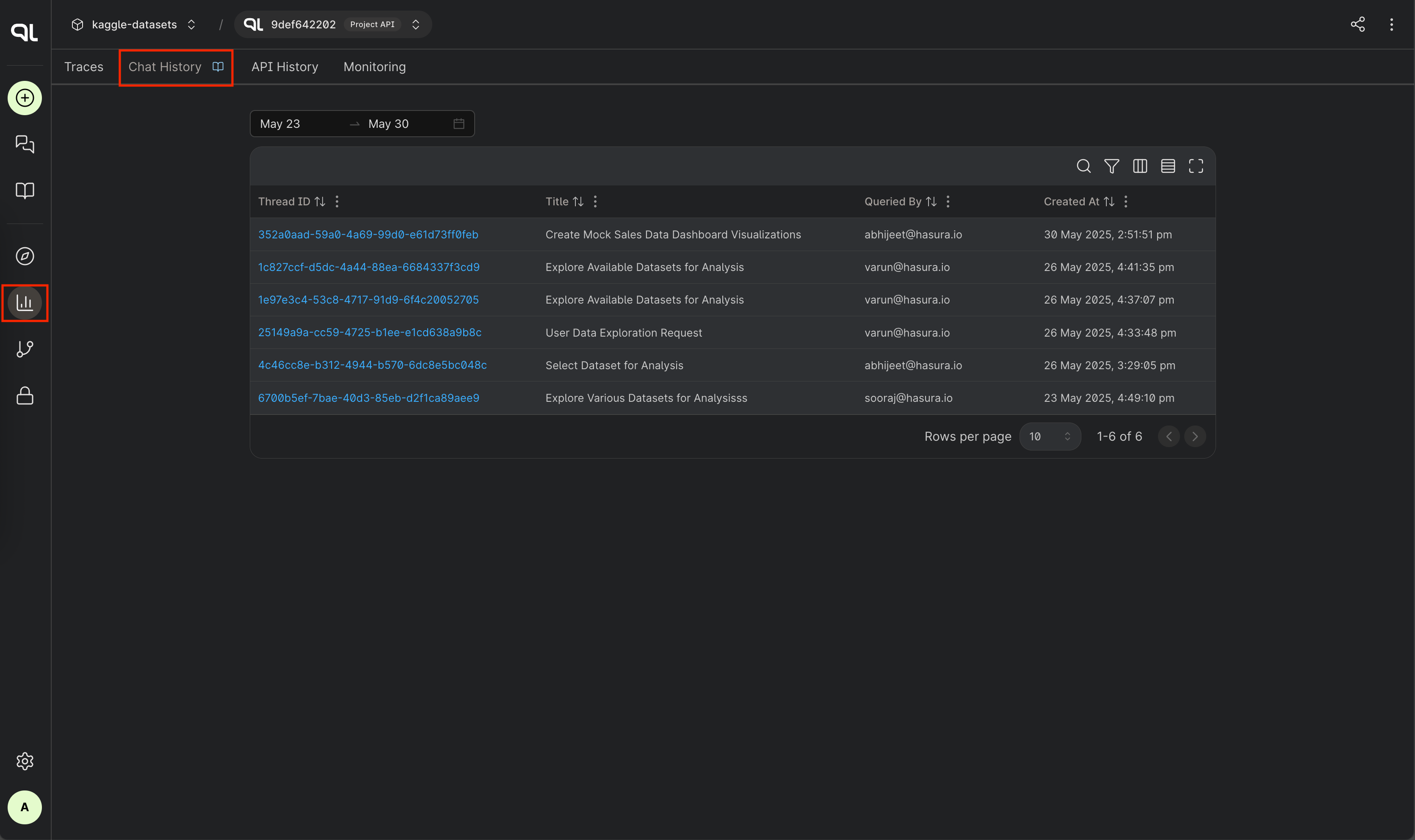This screenshot has width=1415, height=840.
Task: Click timestamp 30 May 2025, 2:51:51 pm
Action: 1108,234
